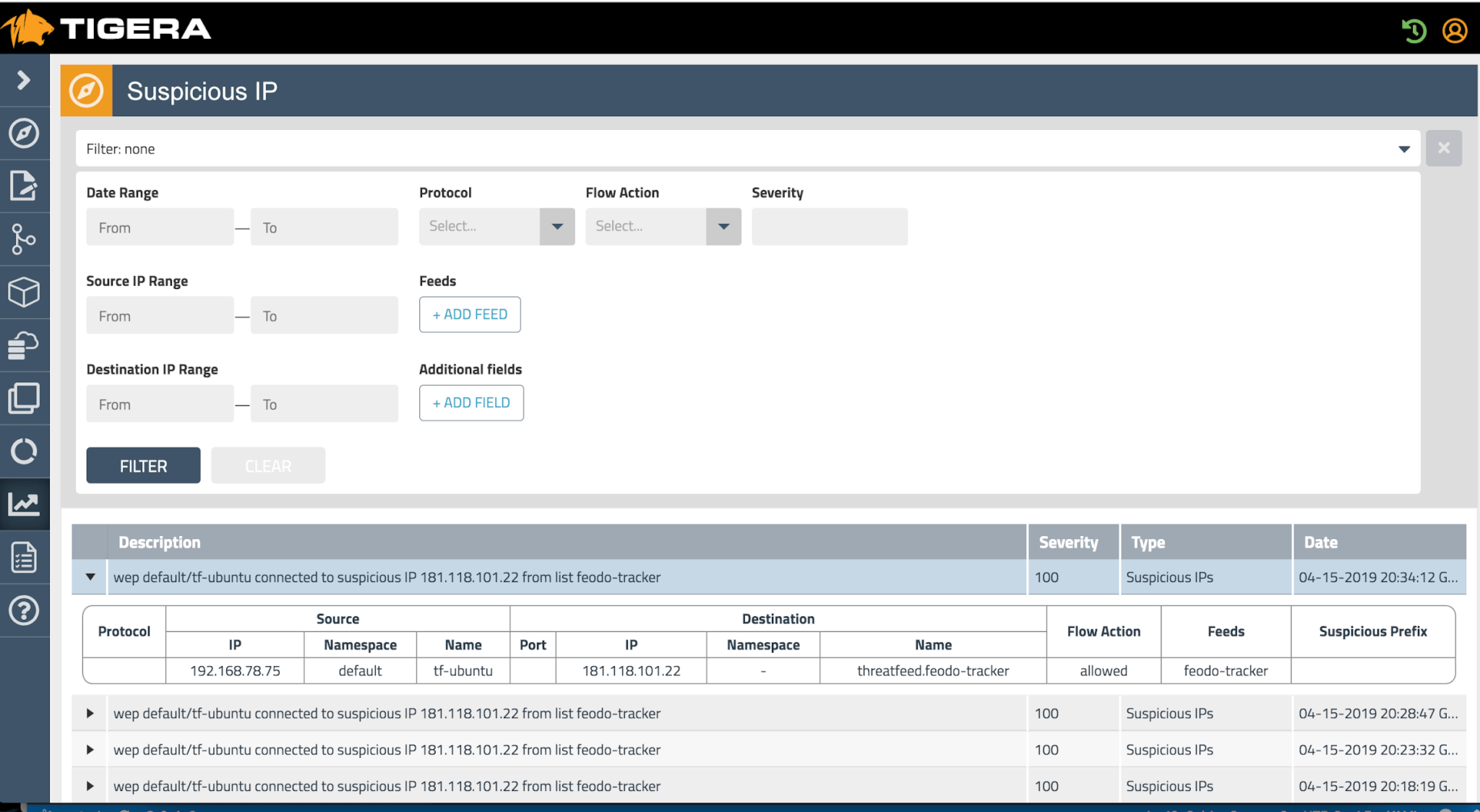The width and height of the screenshot is (1480, 812).
Task: Click the Date Range From field
Action: point(160,227)
